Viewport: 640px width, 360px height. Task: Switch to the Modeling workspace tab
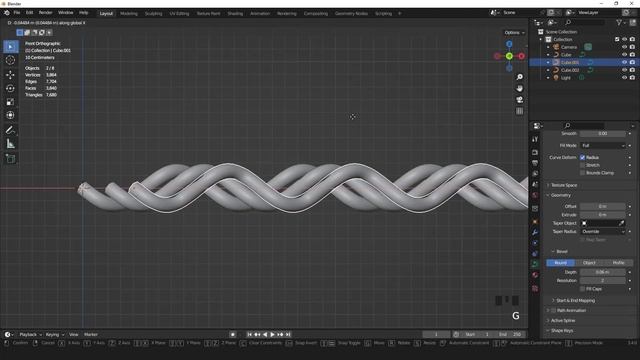coord(129,13)
